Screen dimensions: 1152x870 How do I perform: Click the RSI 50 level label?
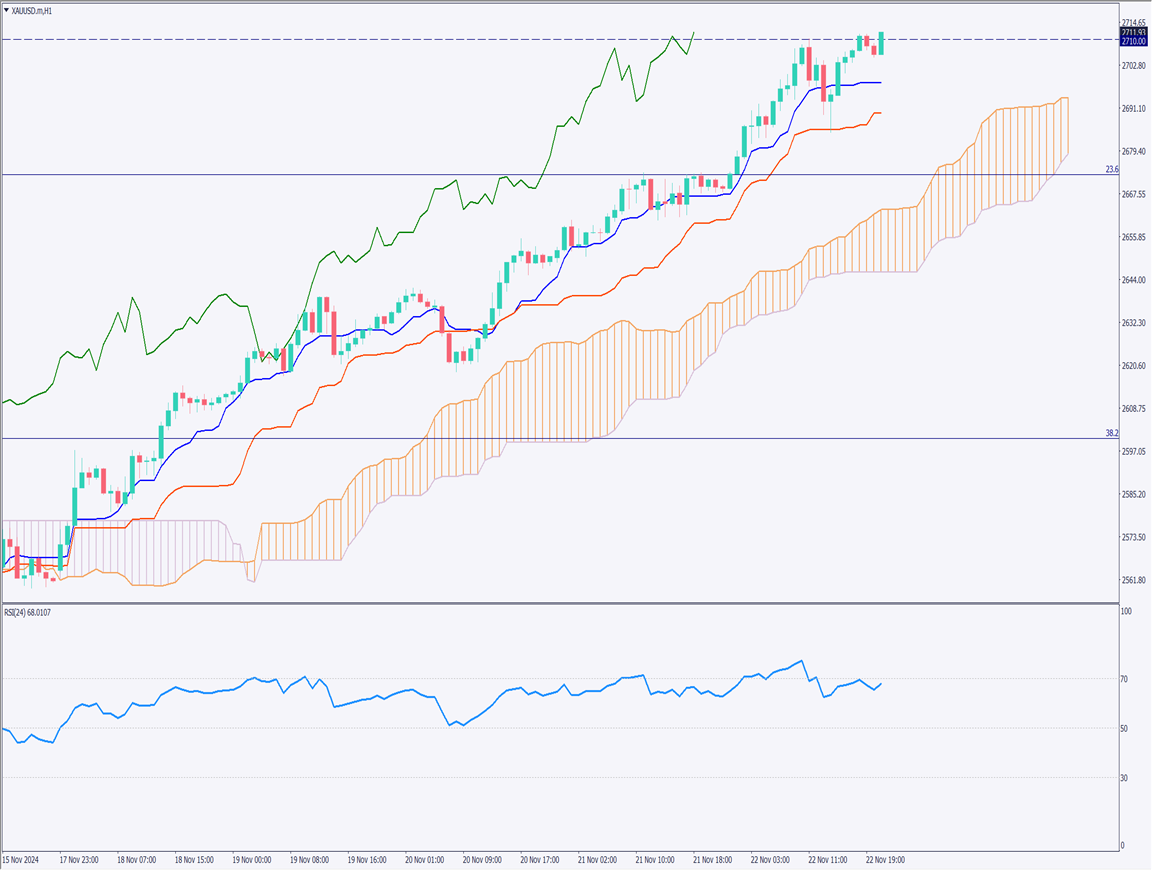pyautogui.click(x=1124, y=728)
